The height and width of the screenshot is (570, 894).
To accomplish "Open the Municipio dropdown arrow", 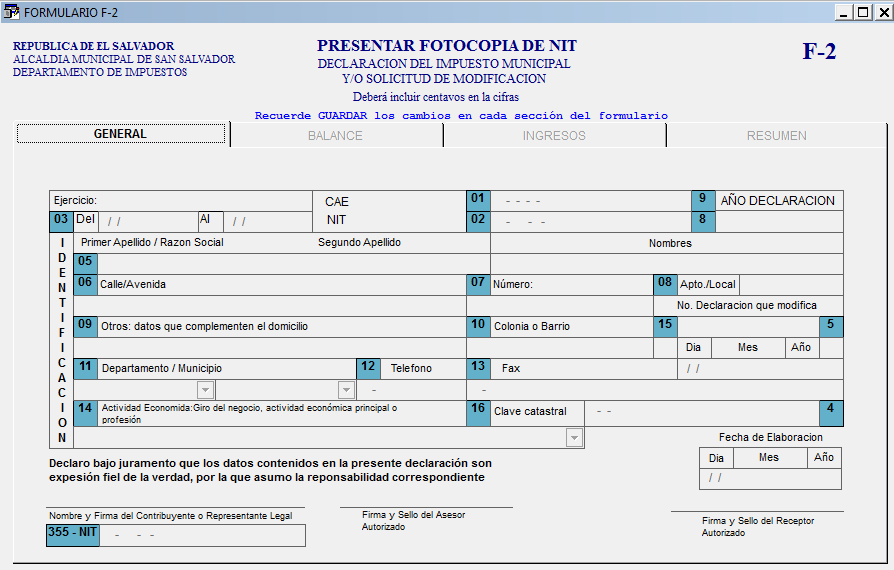I will click(x=346, y=390).
